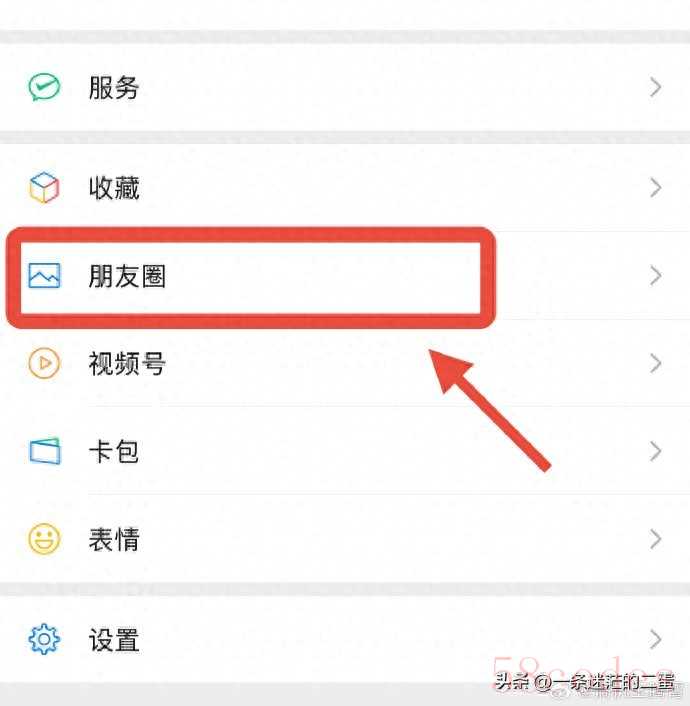Open the 表情 entry

coord(345,539)
